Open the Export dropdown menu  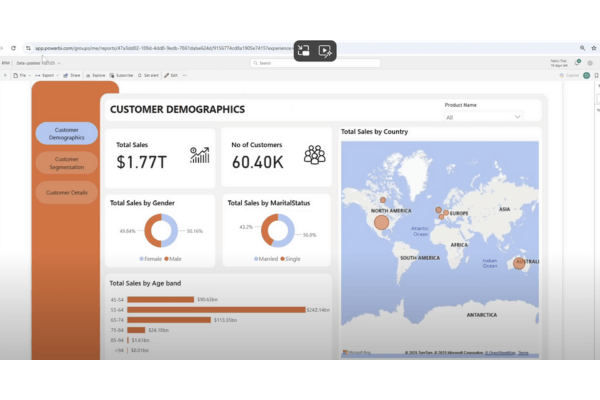coord(47,75)
